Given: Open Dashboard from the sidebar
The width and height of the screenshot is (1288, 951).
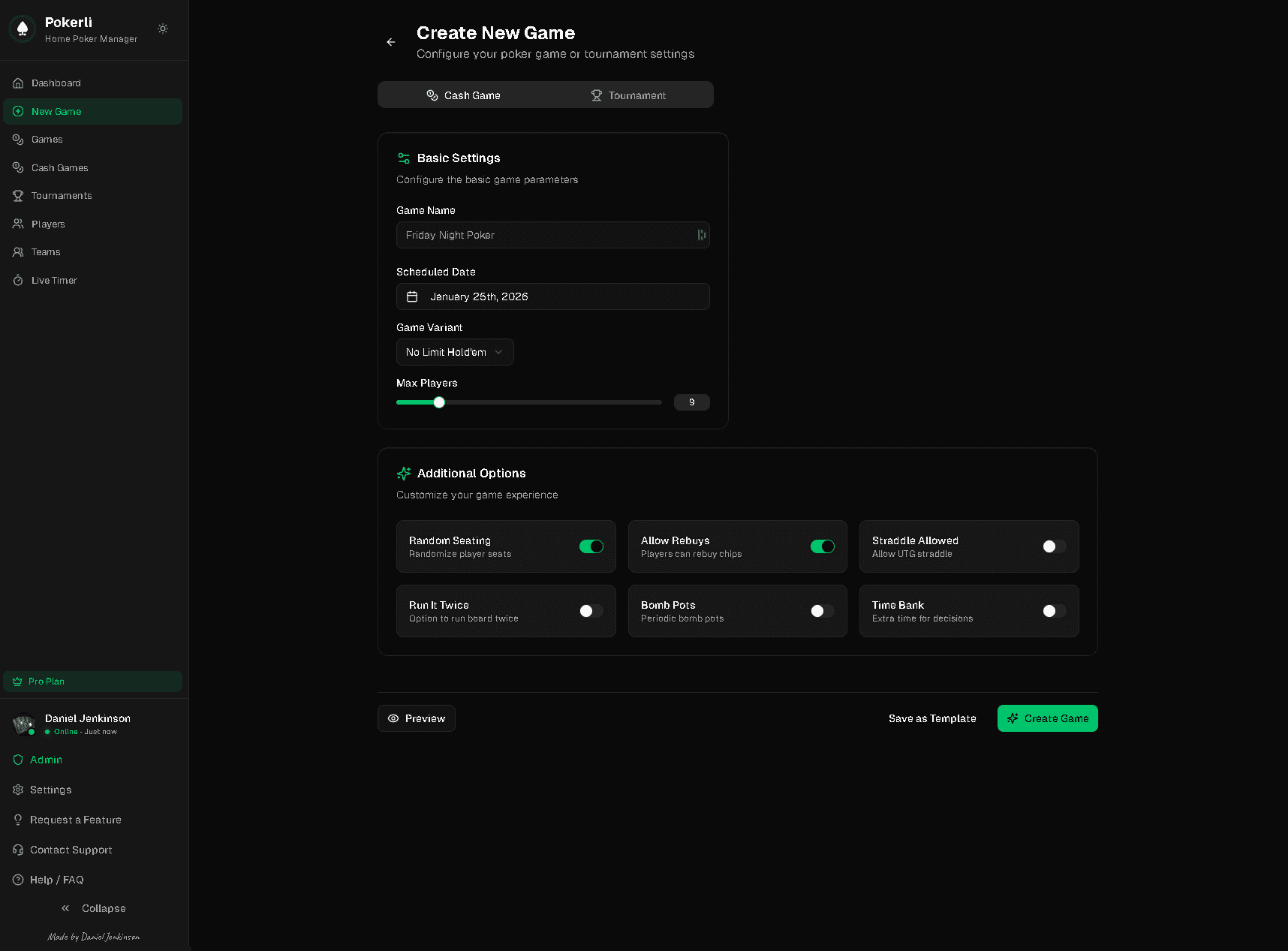Looking at the screenshot, I should point(56,83).
